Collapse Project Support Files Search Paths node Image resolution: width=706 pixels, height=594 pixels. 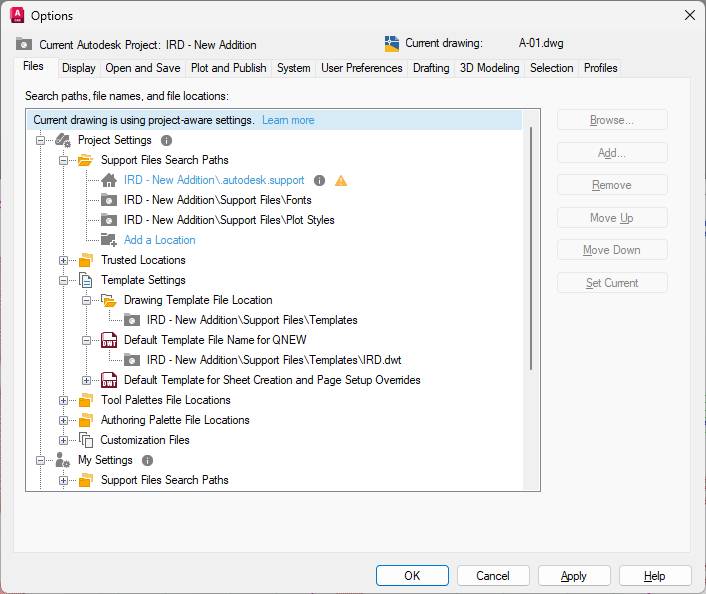(63, 160)
